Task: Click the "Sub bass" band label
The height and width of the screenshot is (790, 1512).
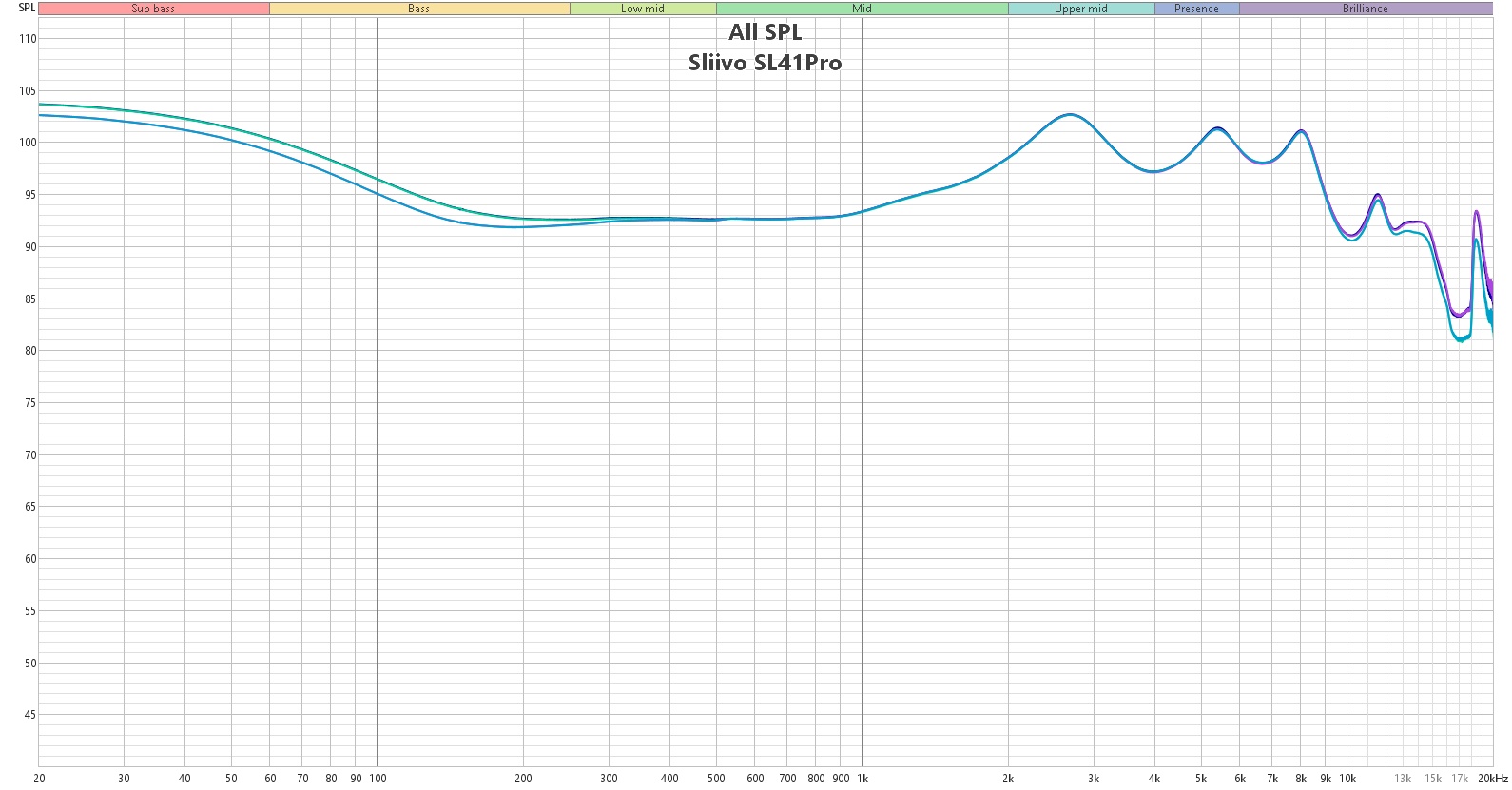Action: [153, 9]
